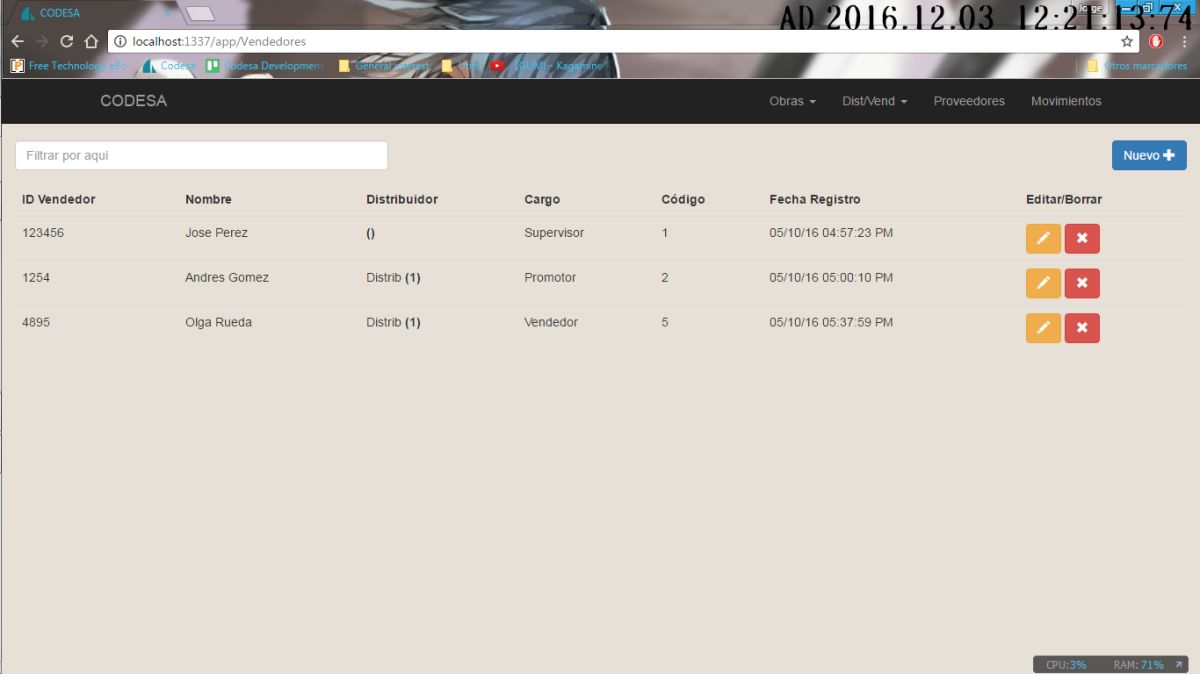The image size is (1200, 674).
Task: Open the Movimientos page
Action: click(x=1066, y=101)
